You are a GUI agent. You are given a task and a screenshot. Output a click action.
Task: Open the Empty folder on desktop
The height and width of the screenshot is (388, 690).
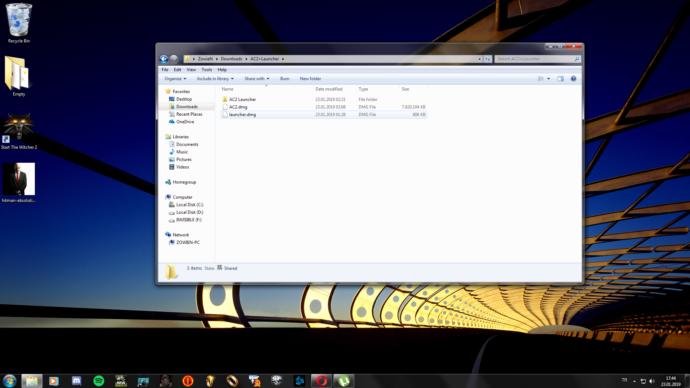[18, 76]
